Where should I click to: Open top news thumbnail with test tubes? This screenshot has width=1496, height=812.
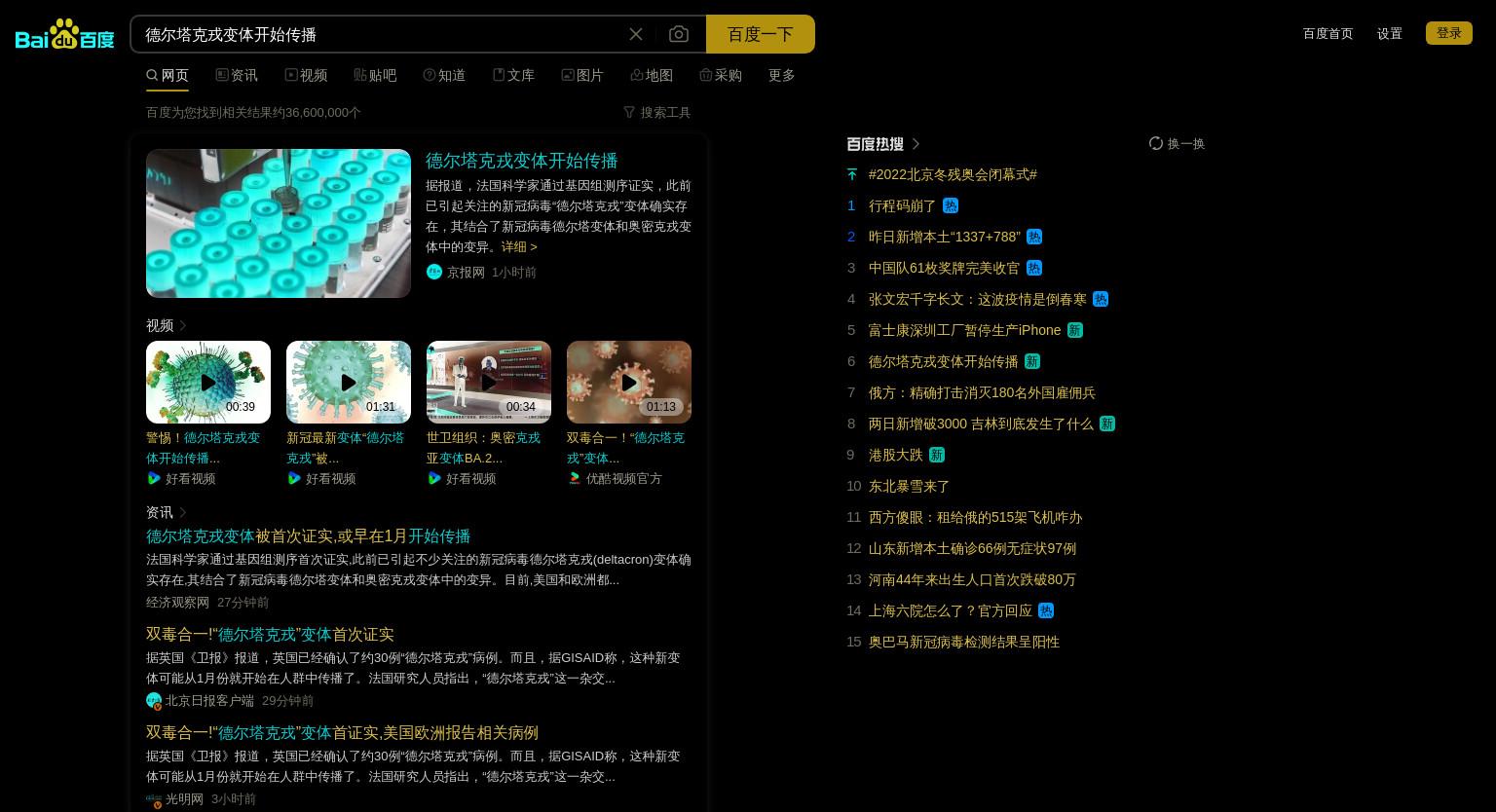[279, 223]
